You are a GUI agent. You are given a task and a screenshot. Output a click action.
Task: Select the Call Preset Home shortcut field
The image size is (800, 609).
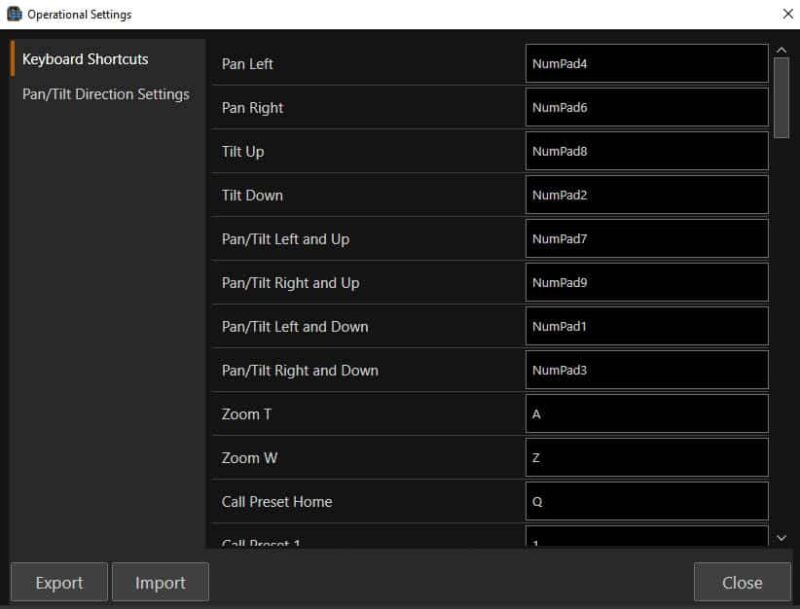coord(646,502)
